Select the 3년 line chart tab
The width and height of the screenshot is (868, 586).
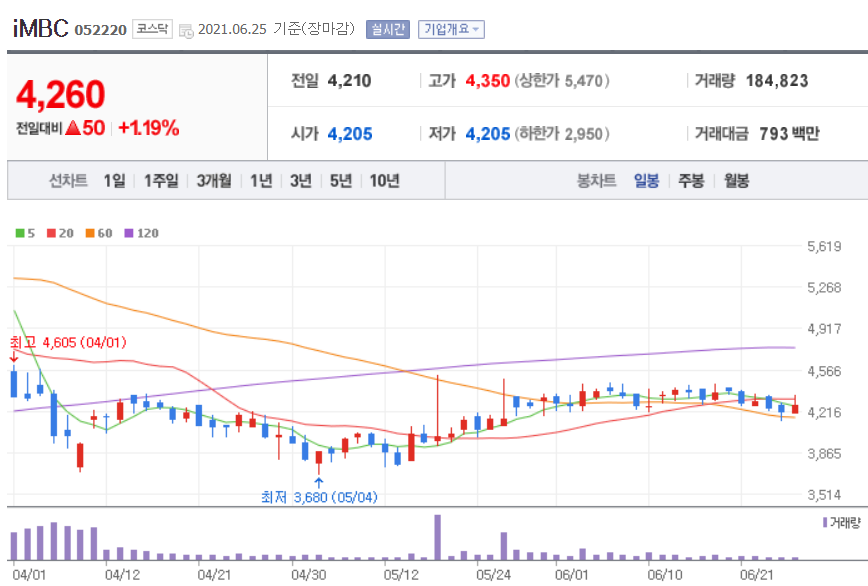point(301,180)
